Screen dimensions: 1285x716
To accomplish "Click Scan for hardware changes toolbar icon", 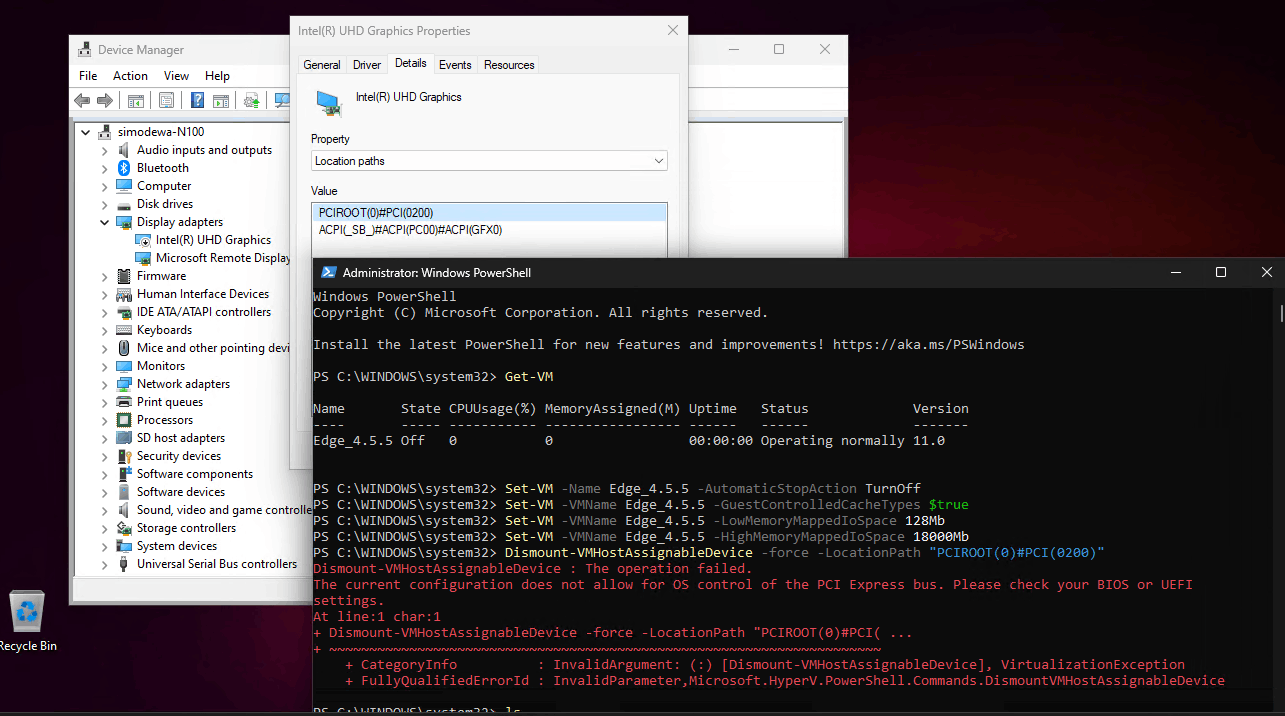I will tap(282, 101).
